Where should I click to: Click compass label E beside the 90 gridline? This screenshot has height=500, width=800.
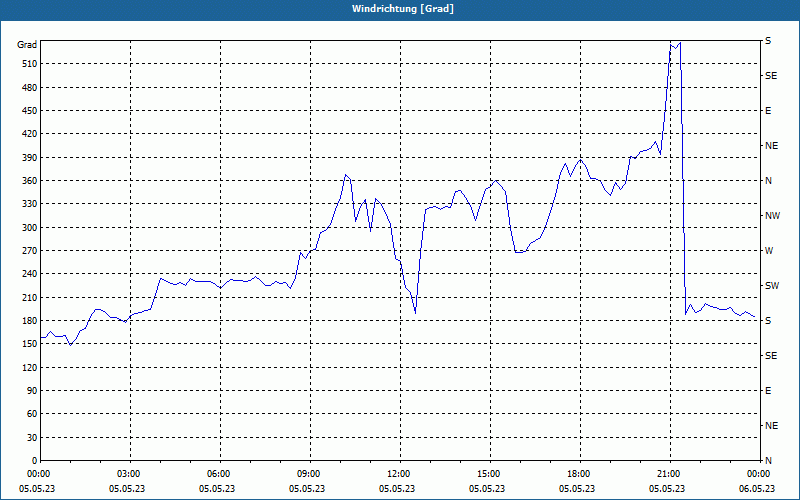768,391
